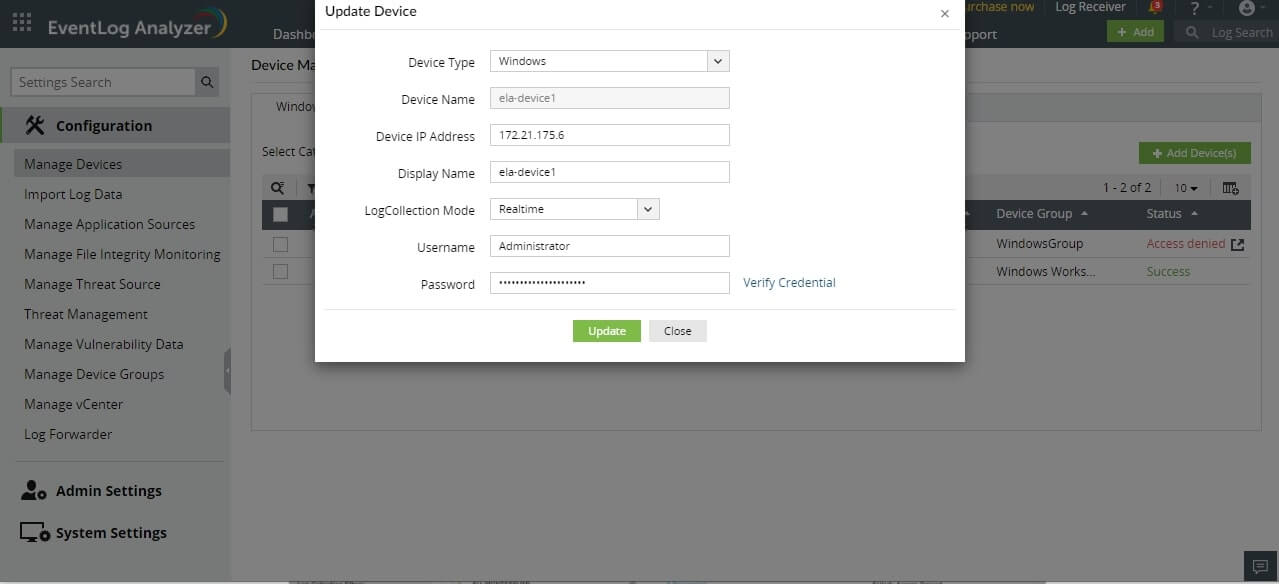
Task: Sort the table by the Status column
Action: 1172,214
